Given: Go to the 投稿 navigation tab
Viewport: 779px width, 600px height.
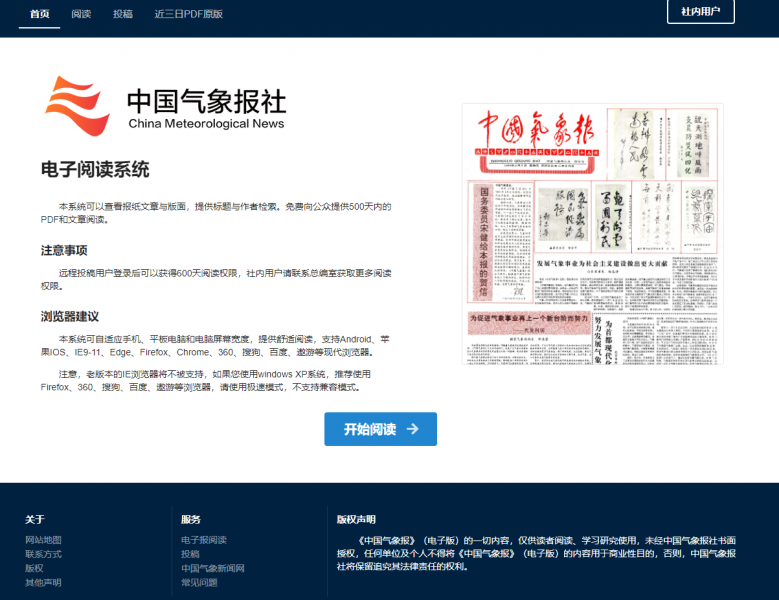Looking at the screenshot, I should click(x=122, y=14).
